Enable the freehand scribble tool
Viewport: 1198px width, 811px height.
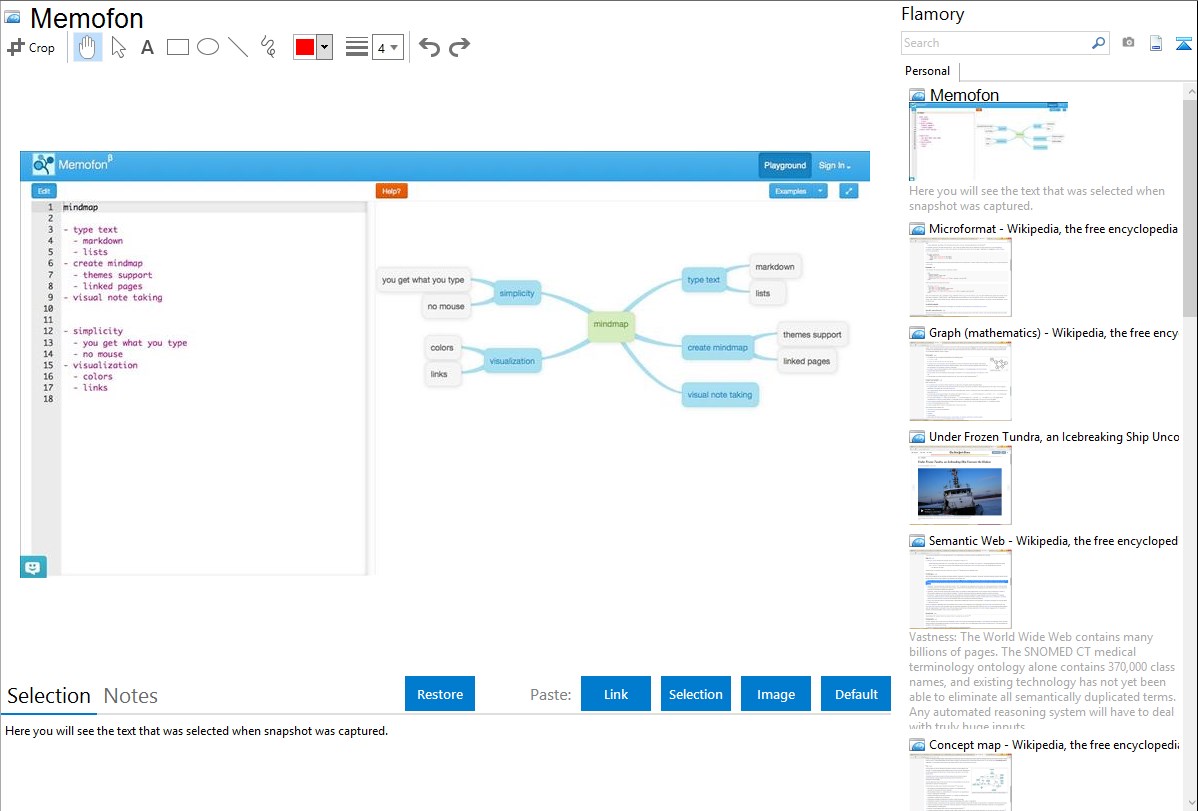268,47
